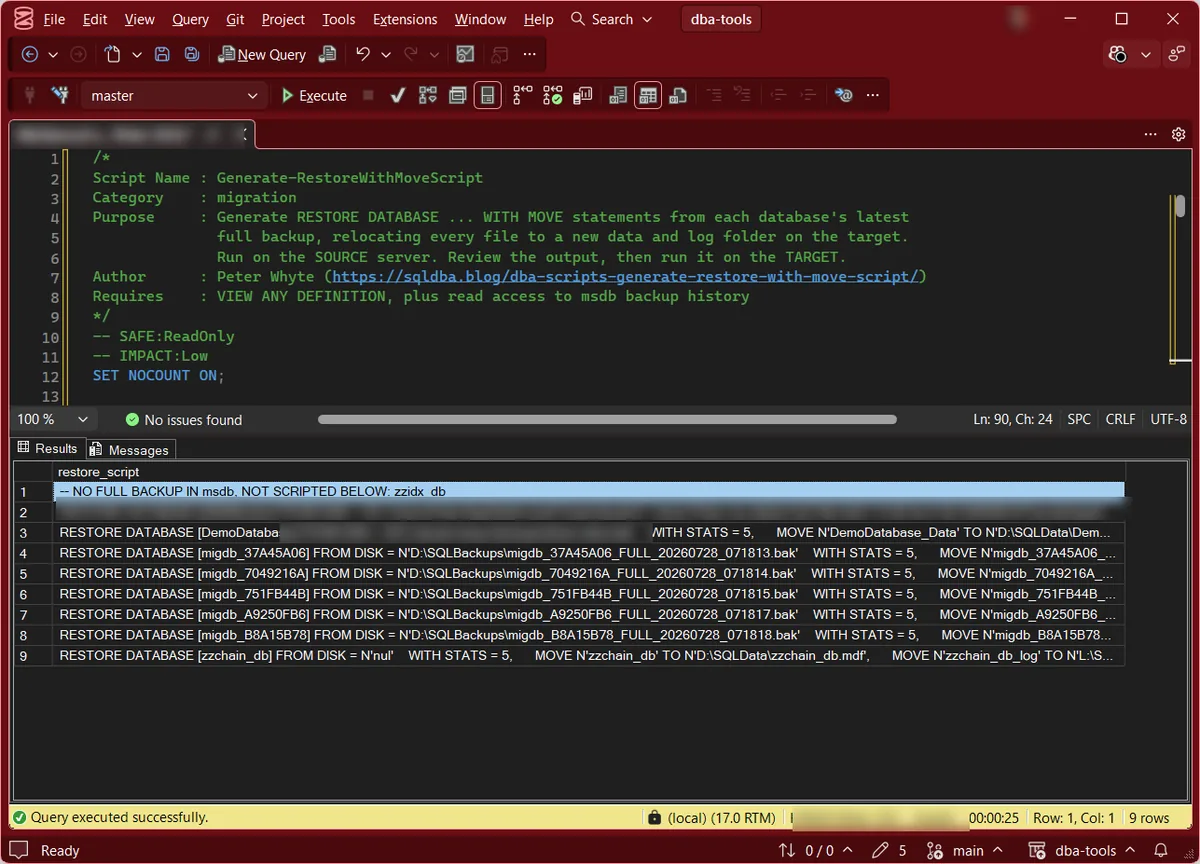Click the No issues found indicator
Screen dimensions: 1200x864
pyautogui.click(x=183, y=420)
